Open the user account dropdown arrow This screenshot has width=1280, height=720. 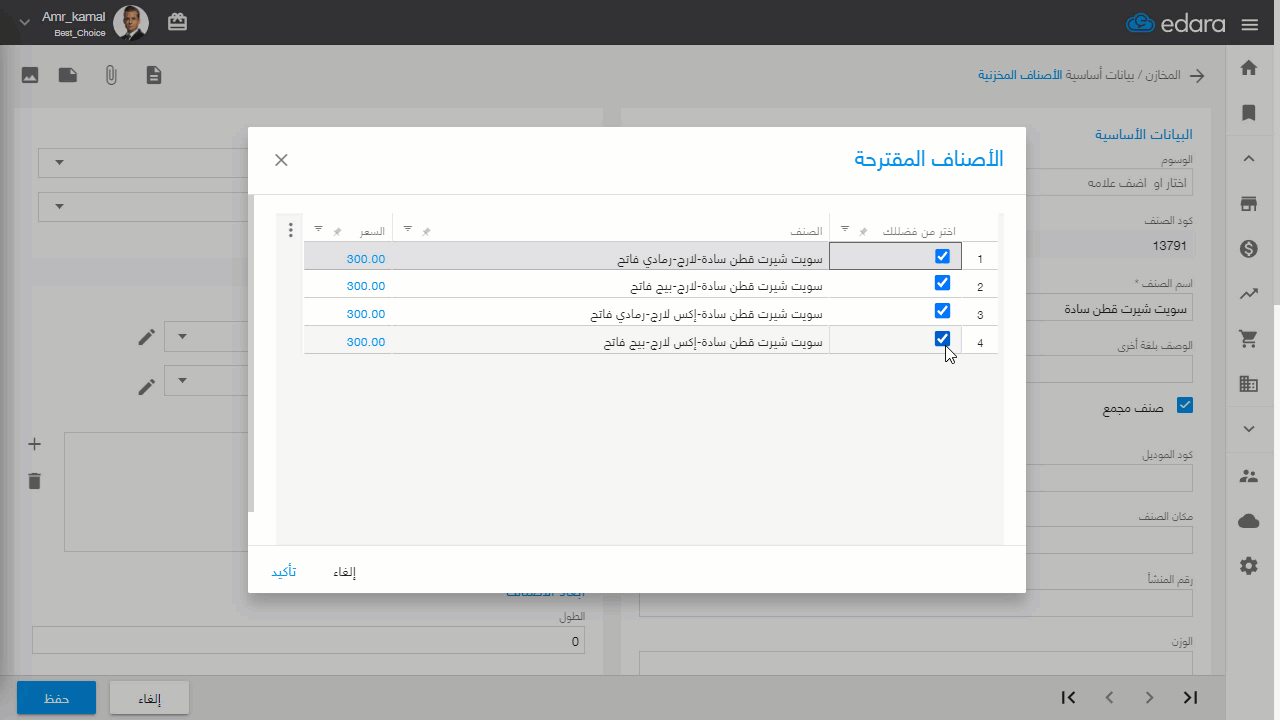25,22
